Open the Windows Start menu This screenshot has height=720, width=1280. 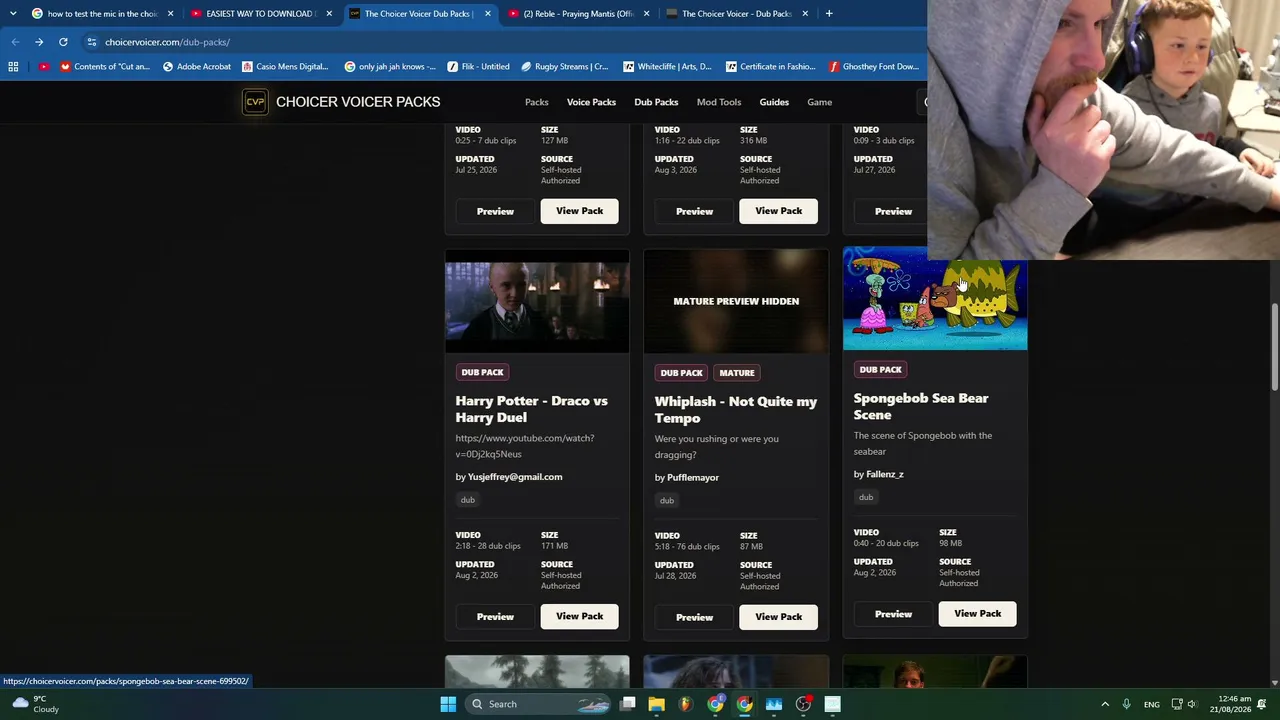pos(448,704)
